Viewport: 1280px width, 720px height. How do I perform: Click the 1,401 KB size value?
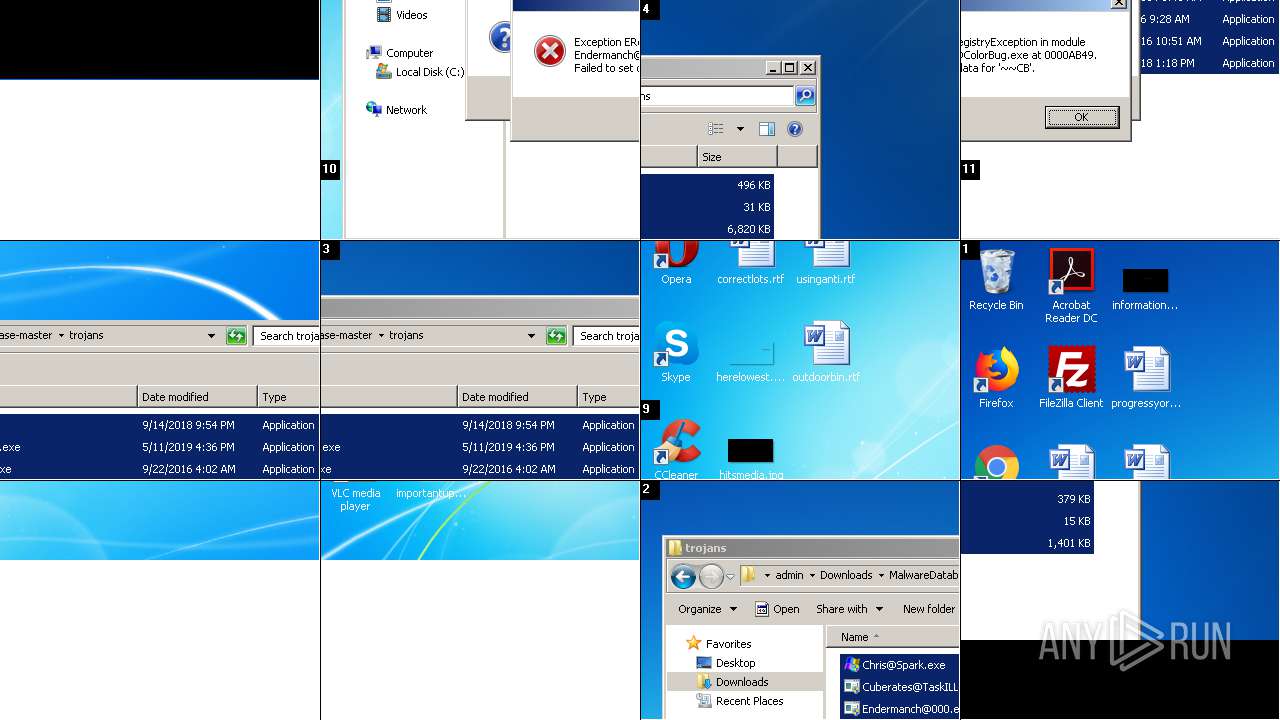pyautogui.click(x=1069, y=543)
